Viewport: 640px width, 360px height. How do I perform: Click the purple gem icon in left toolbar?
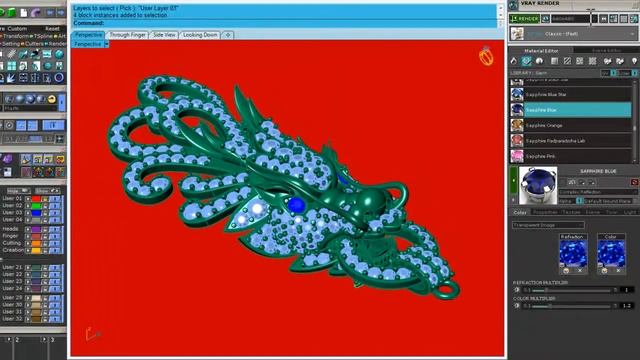click(7, 159)
